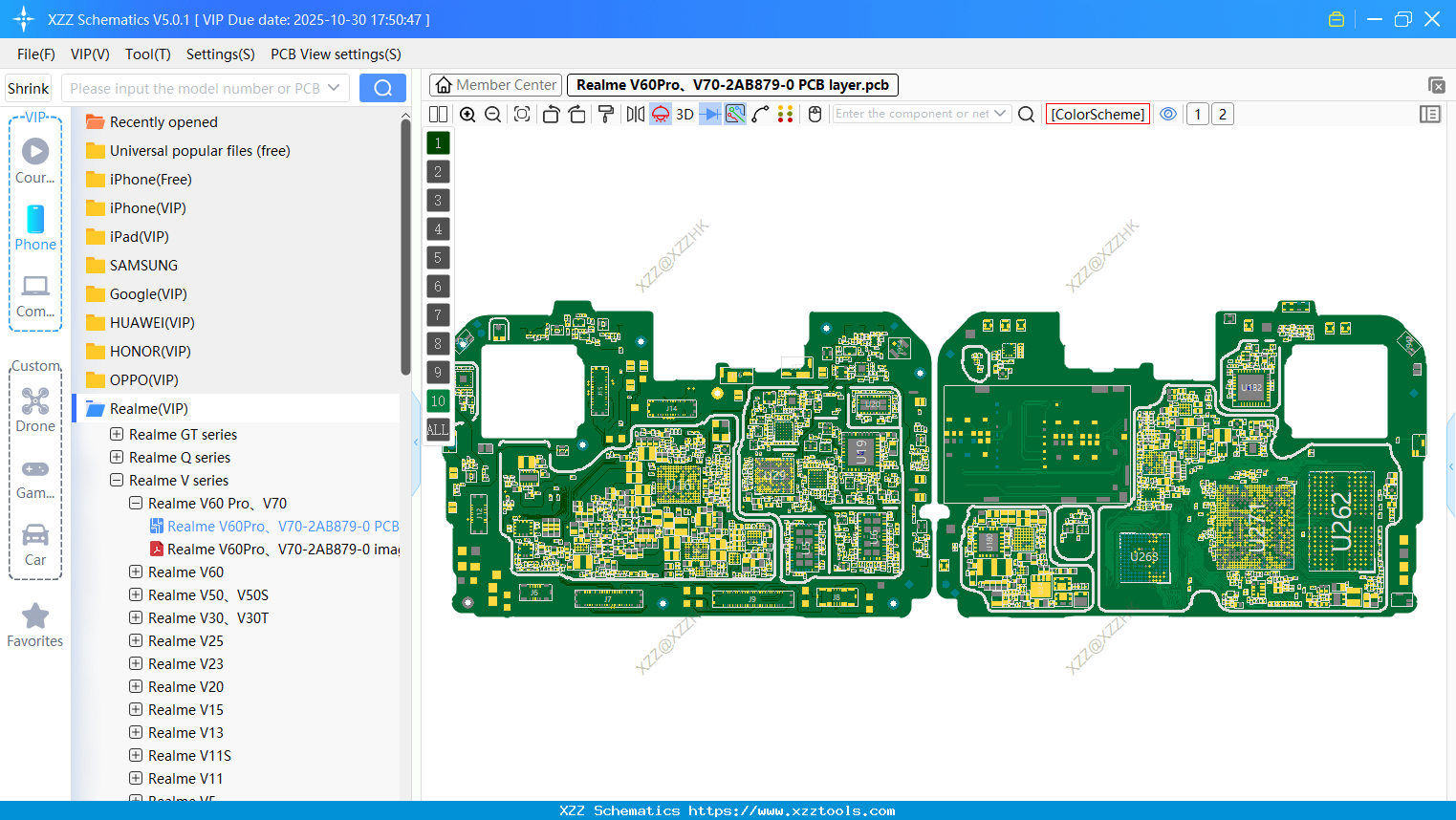Open the Favorites star icon
This screenshot has width=1456, height=820.
pos(35,626)
